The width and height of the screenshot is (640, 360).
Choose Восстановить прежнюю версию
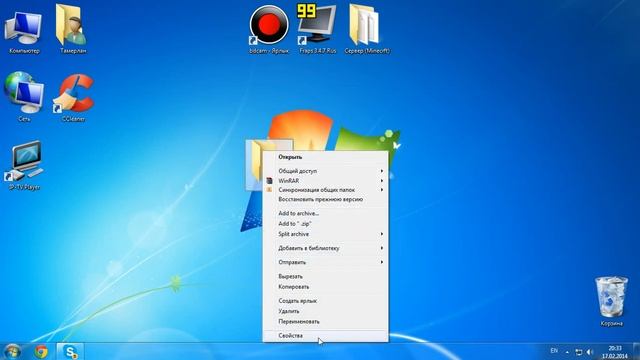[x=325, y=200]
